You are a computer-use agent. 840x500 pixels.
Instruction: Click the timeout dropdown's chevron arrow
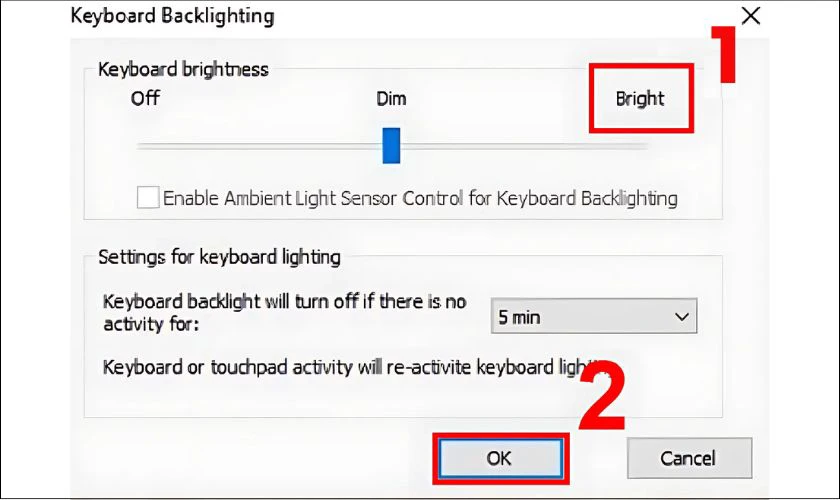click(683, 317)
